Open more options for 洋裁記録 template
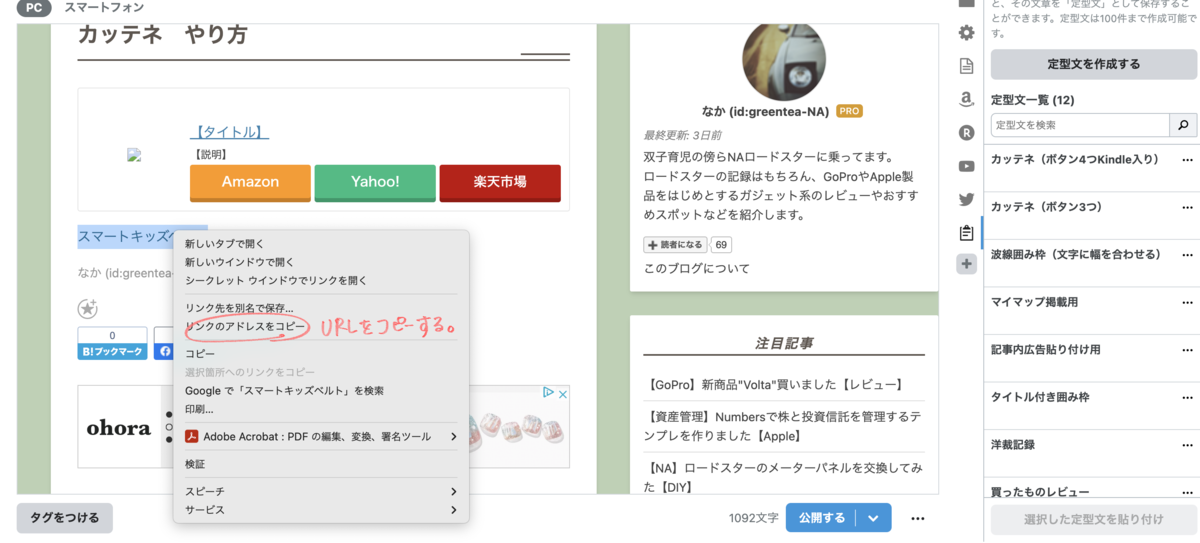 (x=1187, y=445)
